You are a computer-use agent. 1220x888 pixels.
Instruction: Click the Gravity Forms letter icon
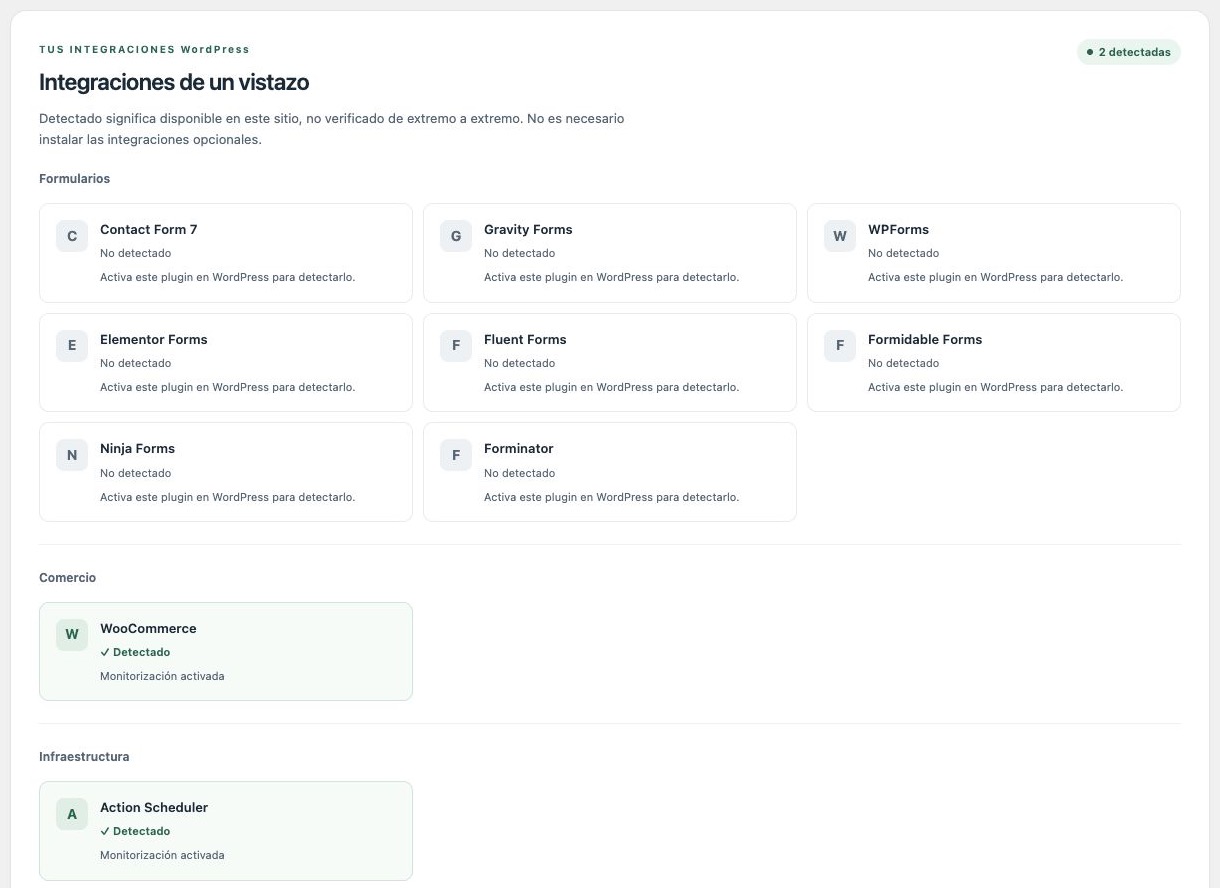click(456, 236)
